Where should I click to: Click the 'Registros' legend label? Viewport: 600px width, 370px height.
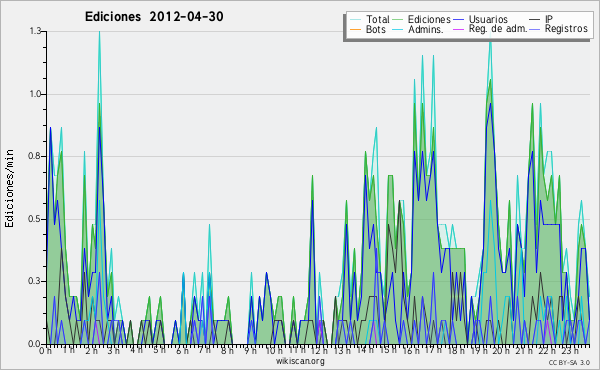click(566, 29)
